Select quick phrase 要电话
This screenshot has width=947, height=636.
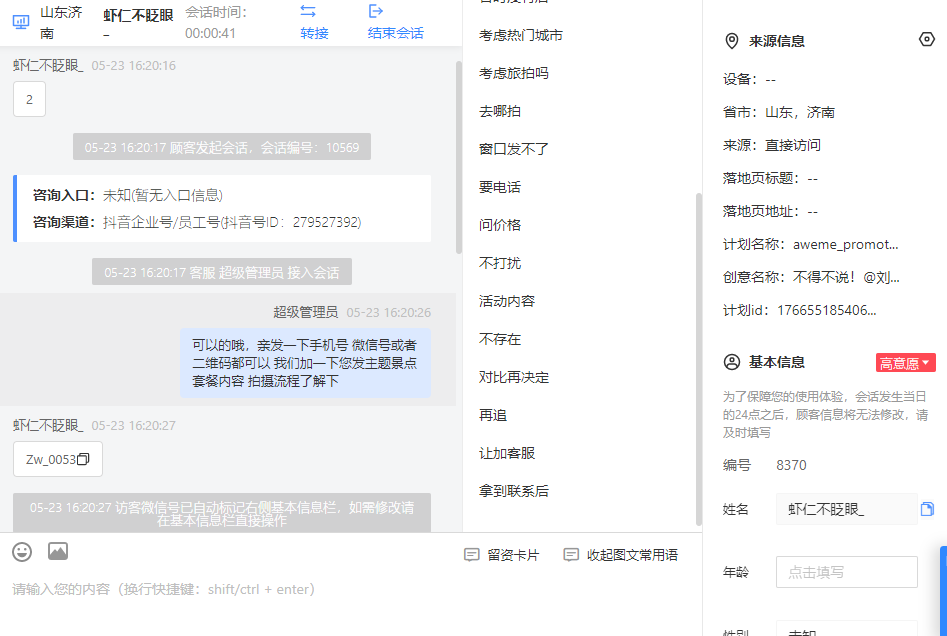point(500,187)
